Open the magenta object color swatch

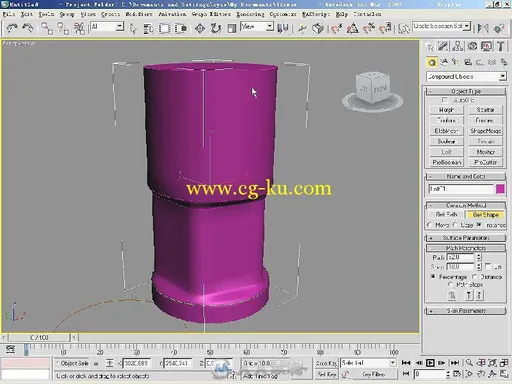(x=500, y=189)
